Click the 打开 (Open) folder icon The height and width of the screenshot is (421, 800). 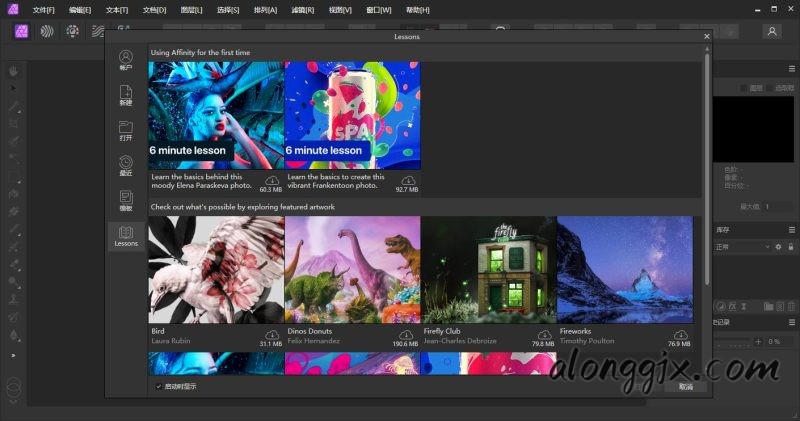[126, 129]
